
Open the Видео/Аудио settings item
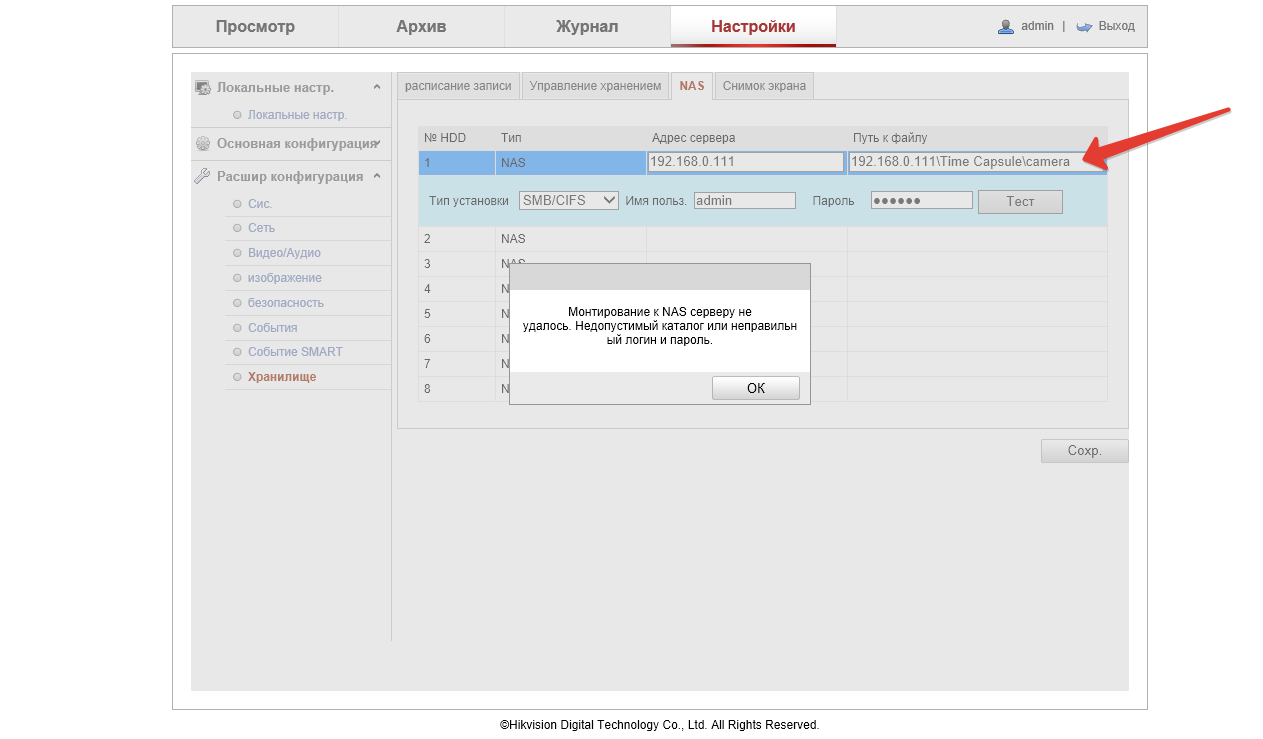(x=284, y=253)
